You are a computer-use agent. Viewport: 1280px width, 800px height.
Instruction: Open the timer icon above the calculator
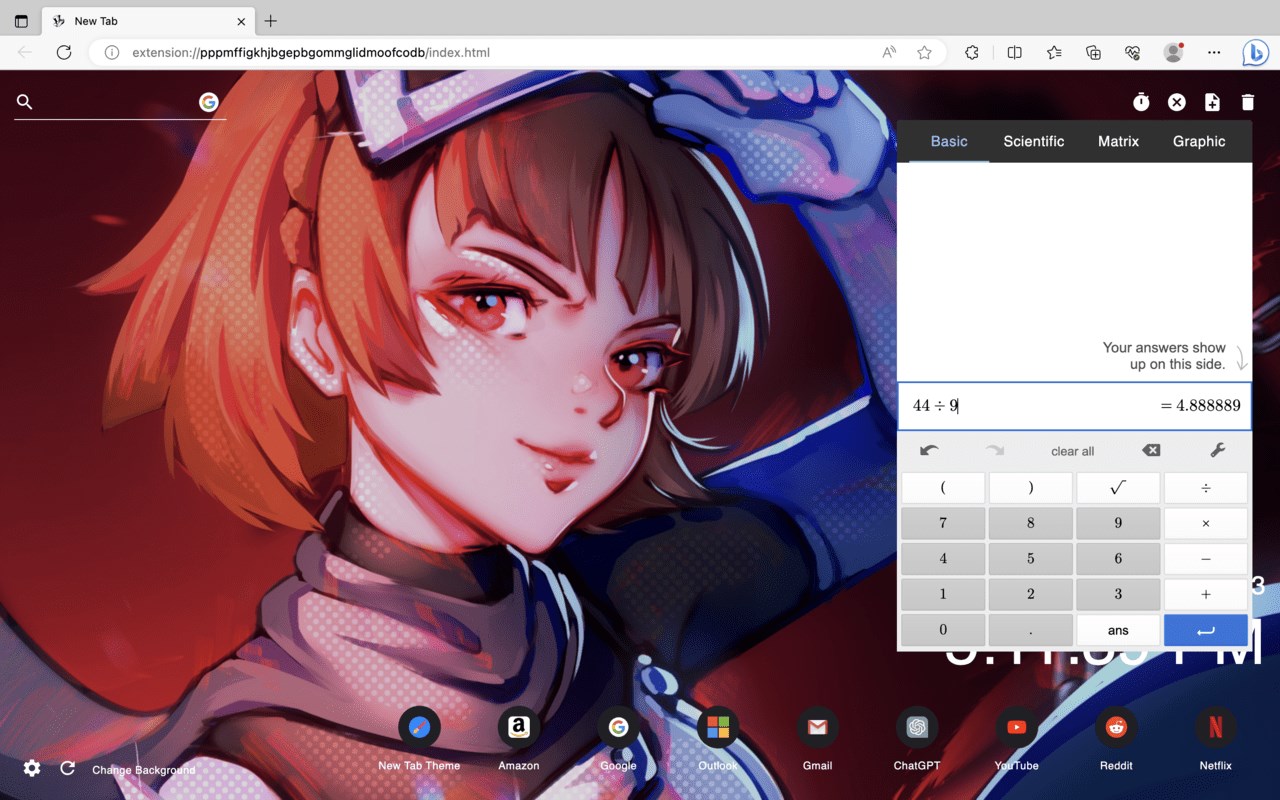click(x=1141, y=101)
